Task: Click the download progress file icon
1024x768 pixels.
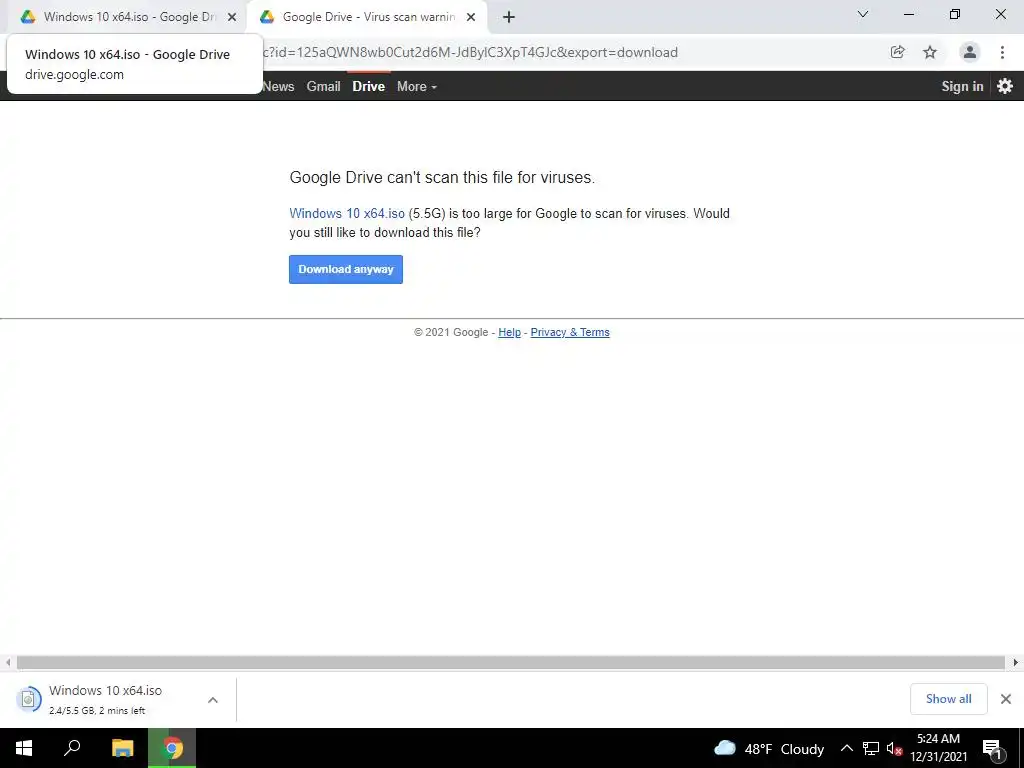Action: pos(28,699)
